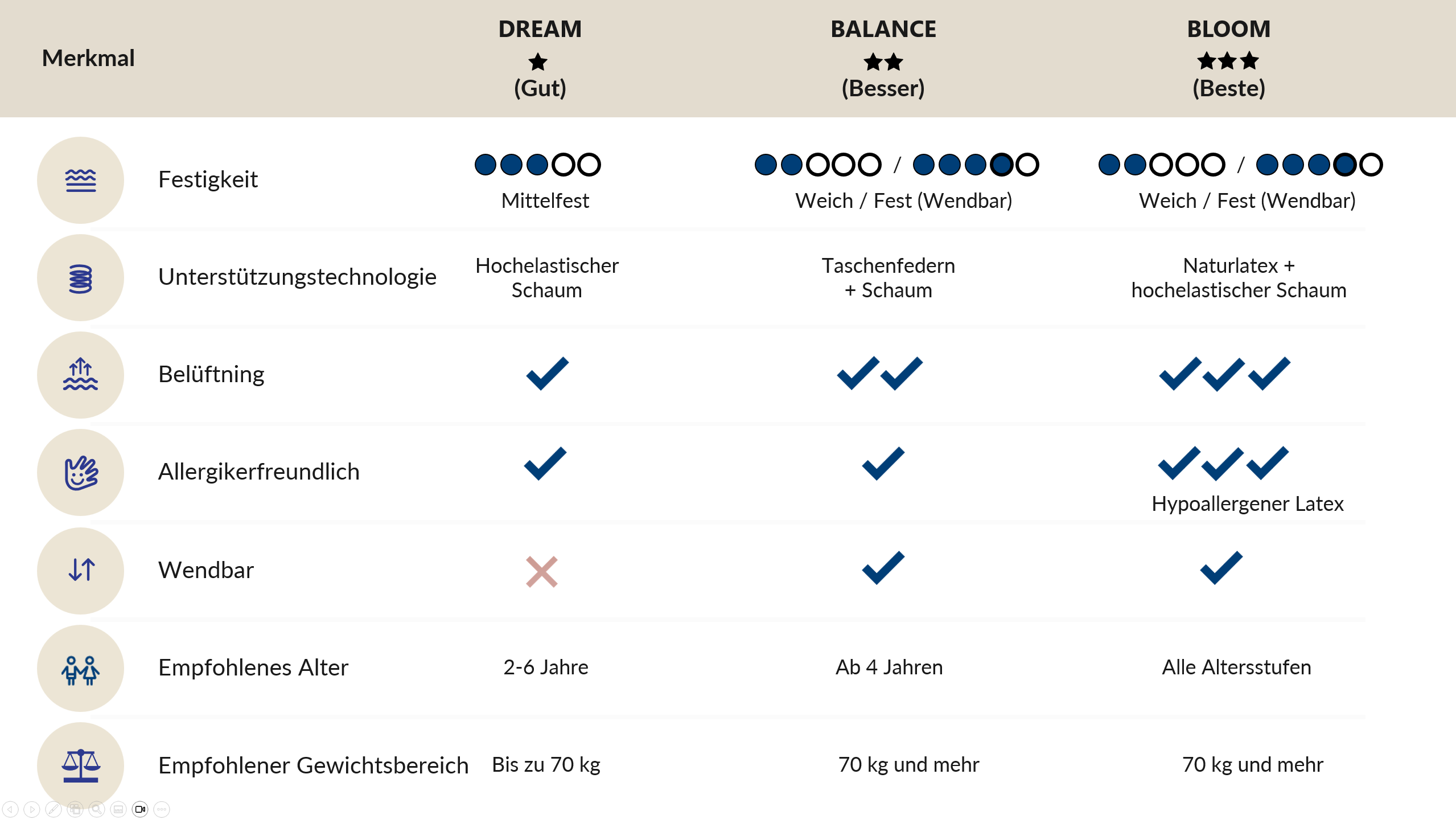Click the scales icon for Gewichtsbereich

click(80, 765)
